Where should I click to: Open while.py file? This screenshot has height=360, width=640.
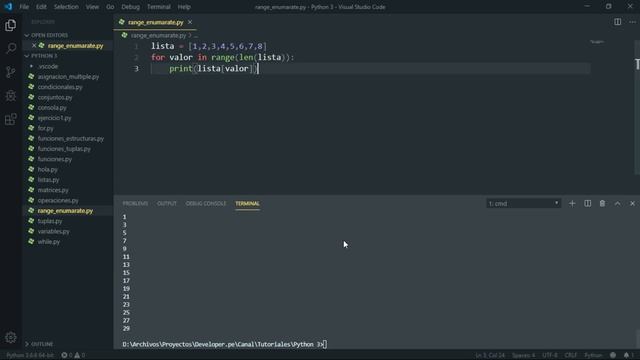49,242
